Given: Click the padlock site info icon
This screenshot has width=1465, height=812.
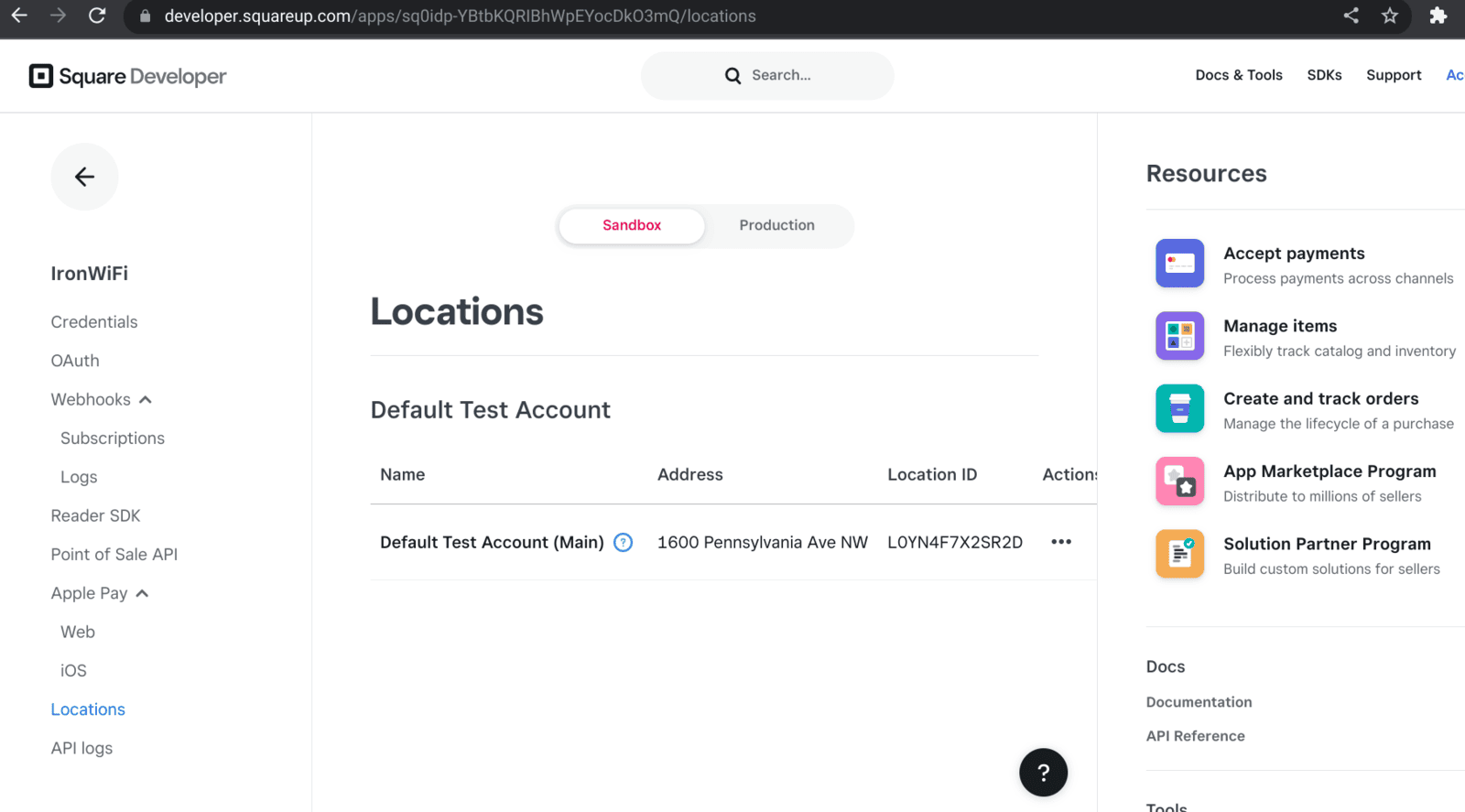Looking at the screenshot, I should point(145,16).
